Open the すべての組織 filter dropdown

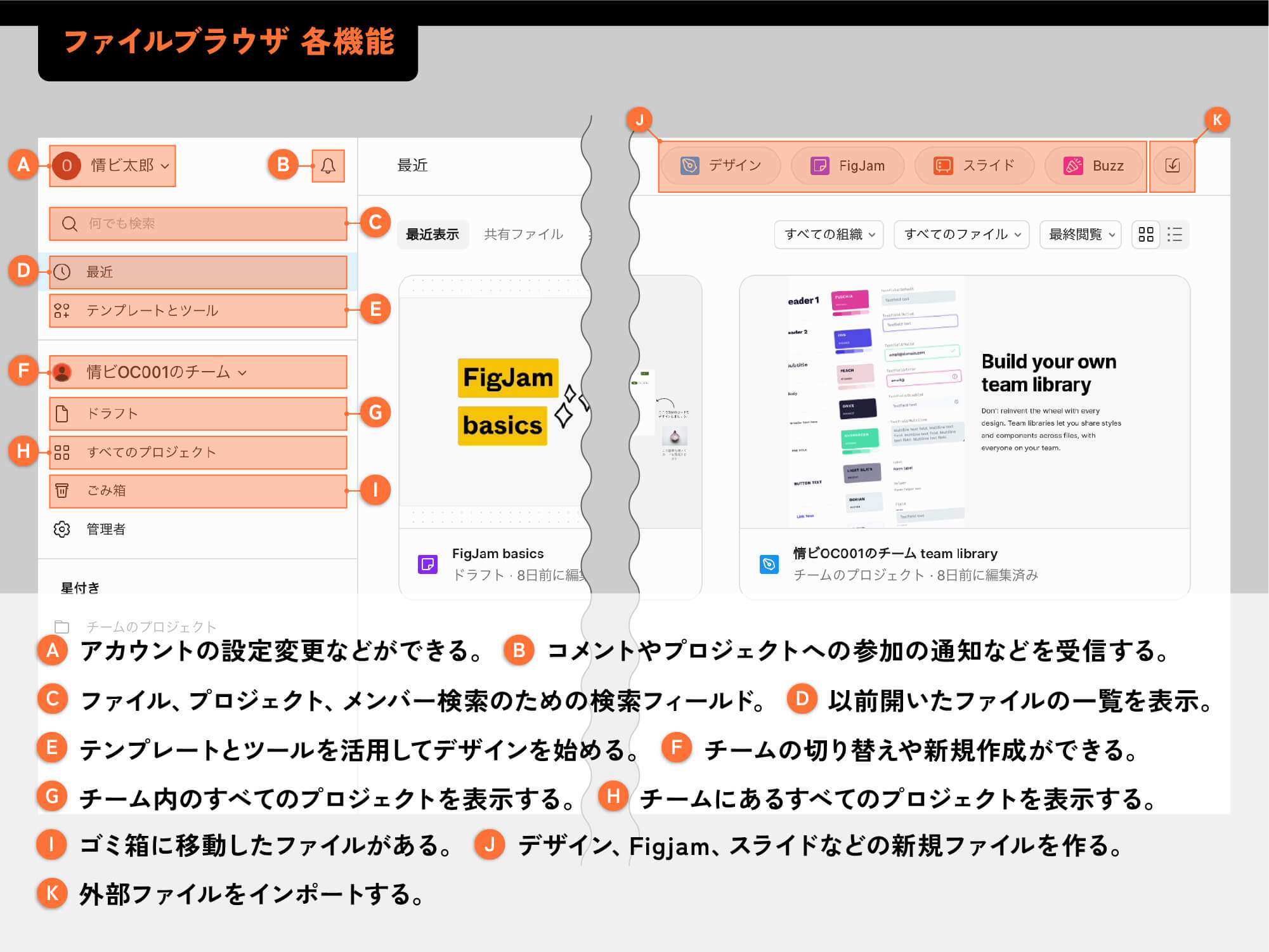[829, 235]
